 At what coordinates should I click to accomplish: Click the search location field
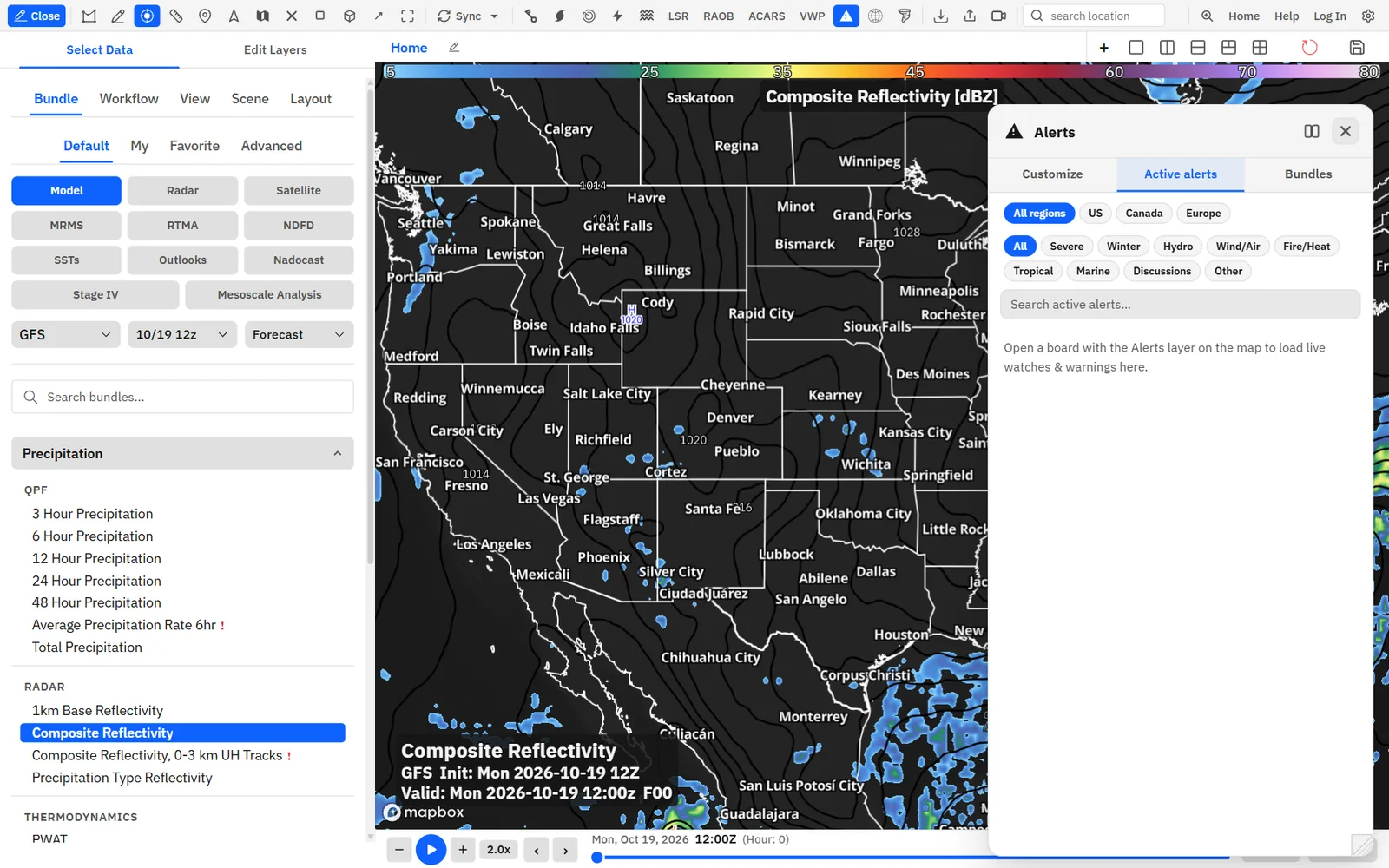coord(1094,16)
